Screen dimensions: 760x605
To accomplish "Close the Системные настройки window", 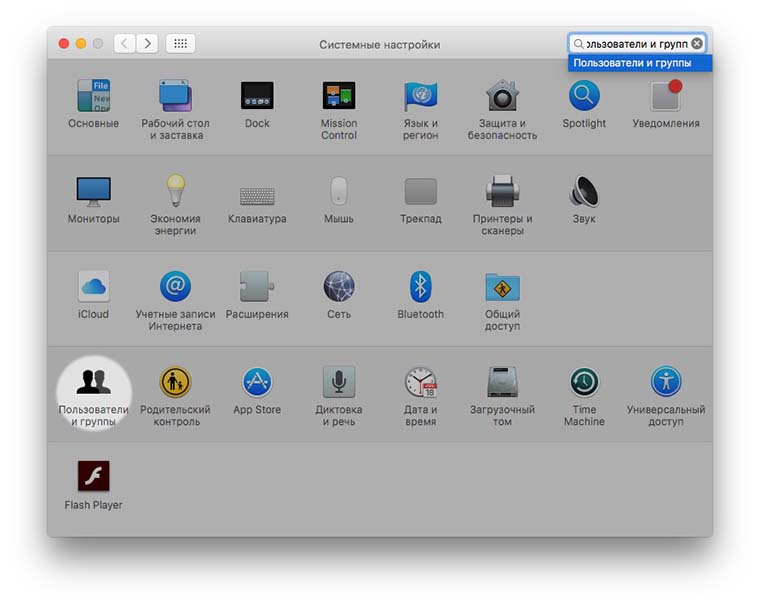I will tap(63, 44).
